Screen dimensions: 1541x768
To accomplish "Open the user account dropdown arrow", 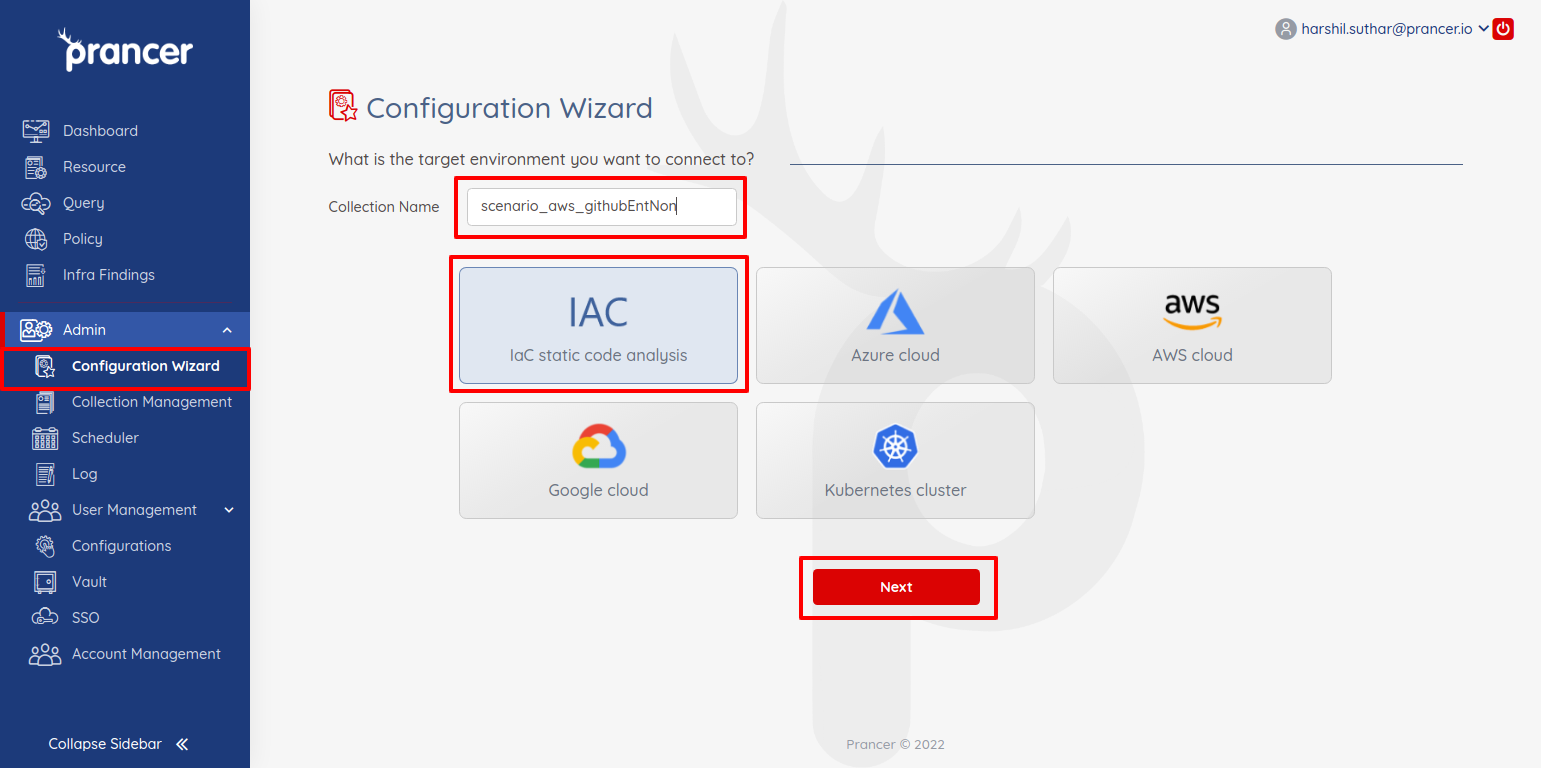I will (x=1483, y=29).
